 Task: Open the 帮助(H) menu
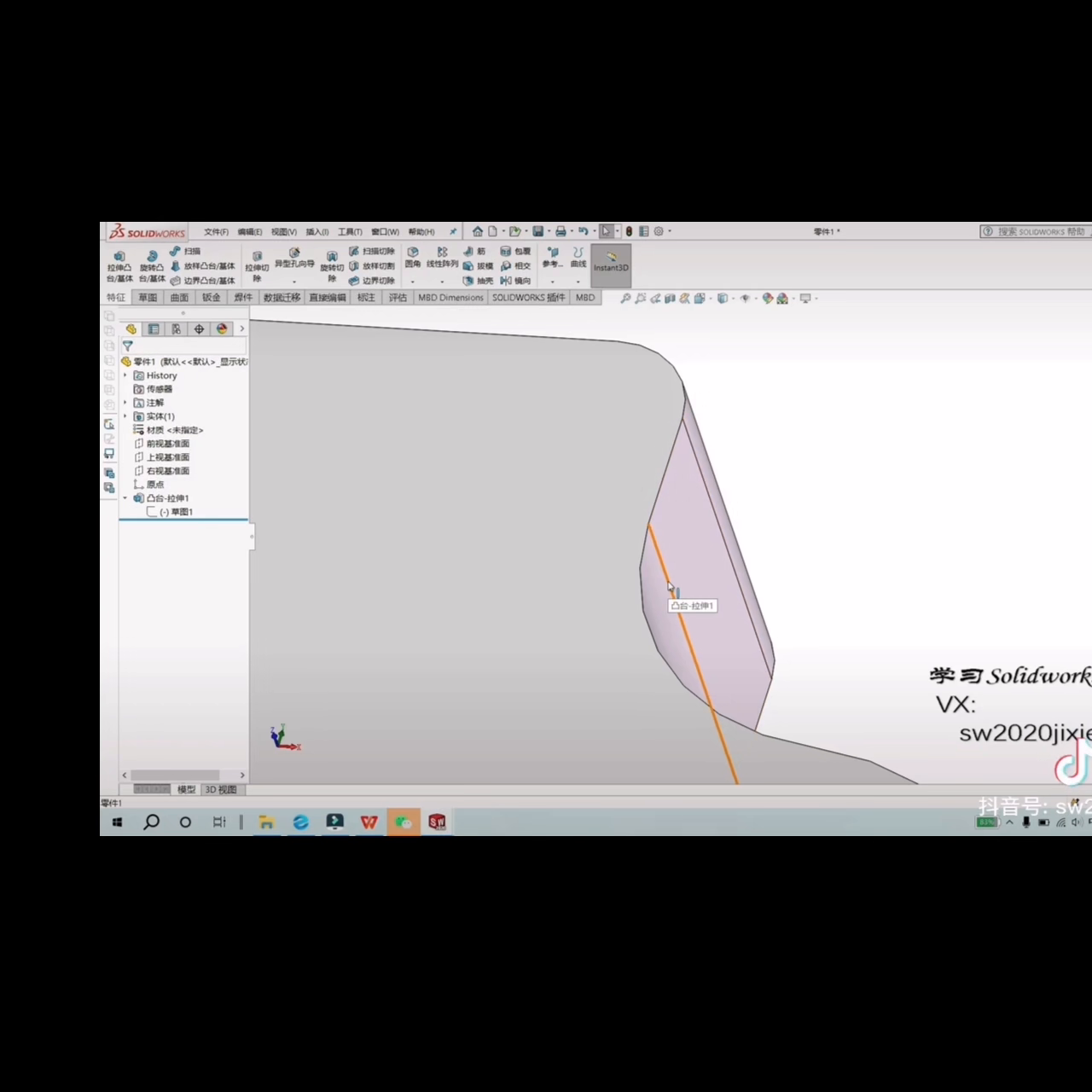pos(421,232)
